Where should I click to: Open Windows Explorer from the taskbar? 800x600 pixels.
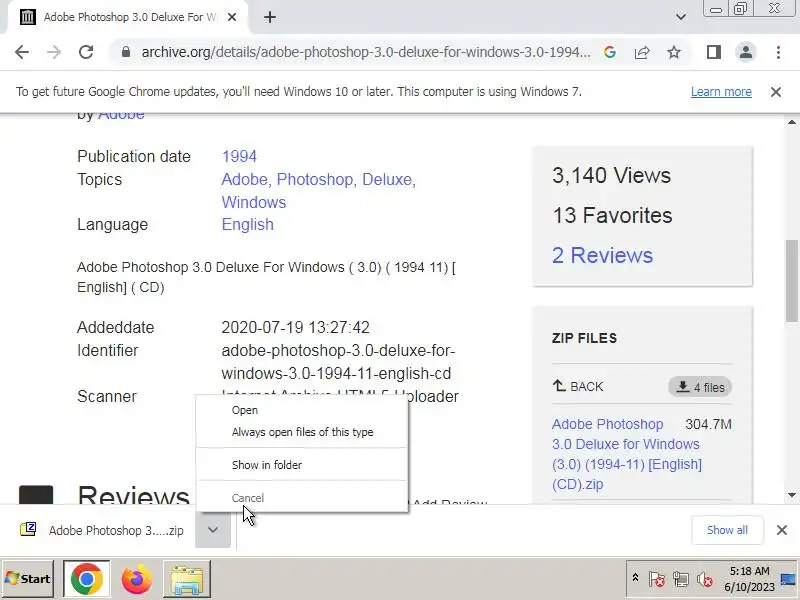[187, 579]
